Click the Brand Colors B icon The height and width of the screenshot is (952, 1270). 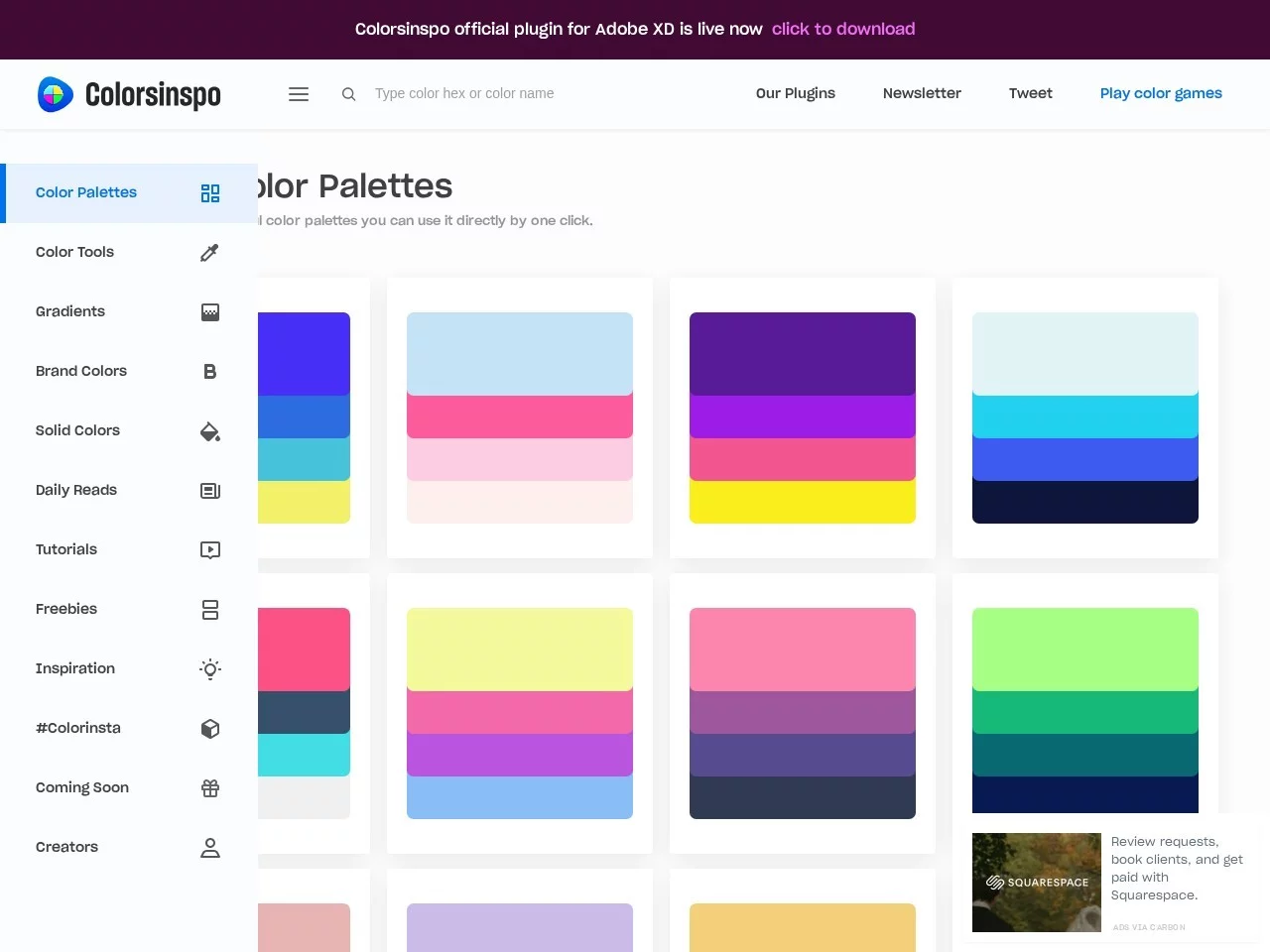click(209, 371)
